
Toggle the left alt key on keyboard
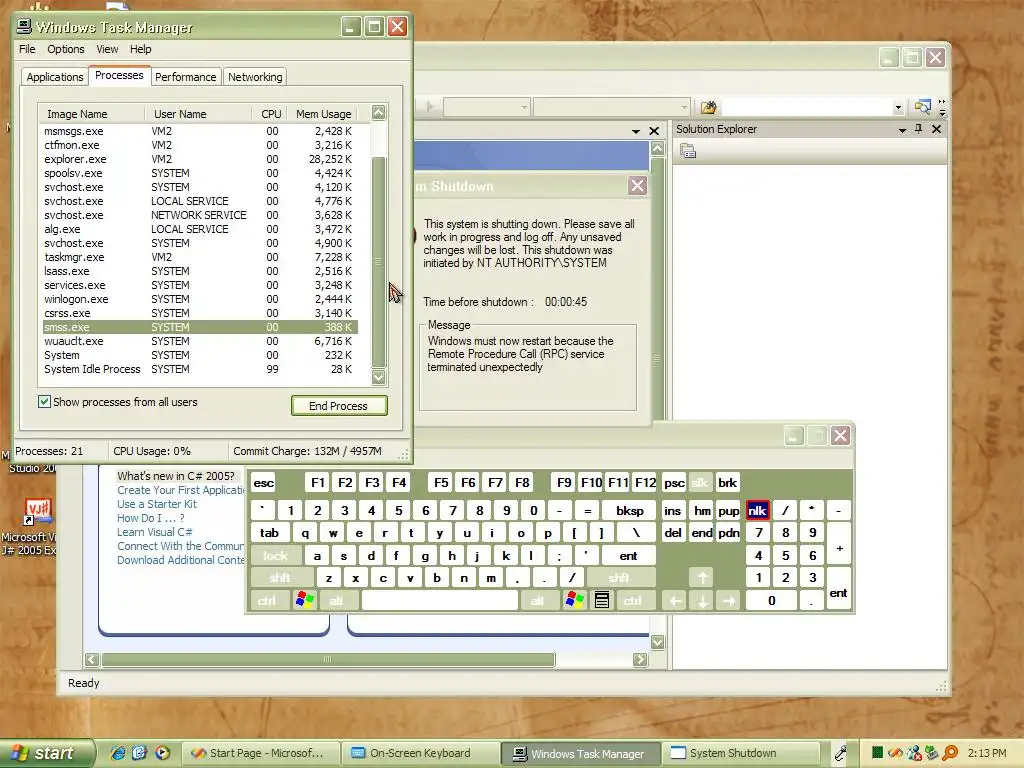(x=336, y=600)
